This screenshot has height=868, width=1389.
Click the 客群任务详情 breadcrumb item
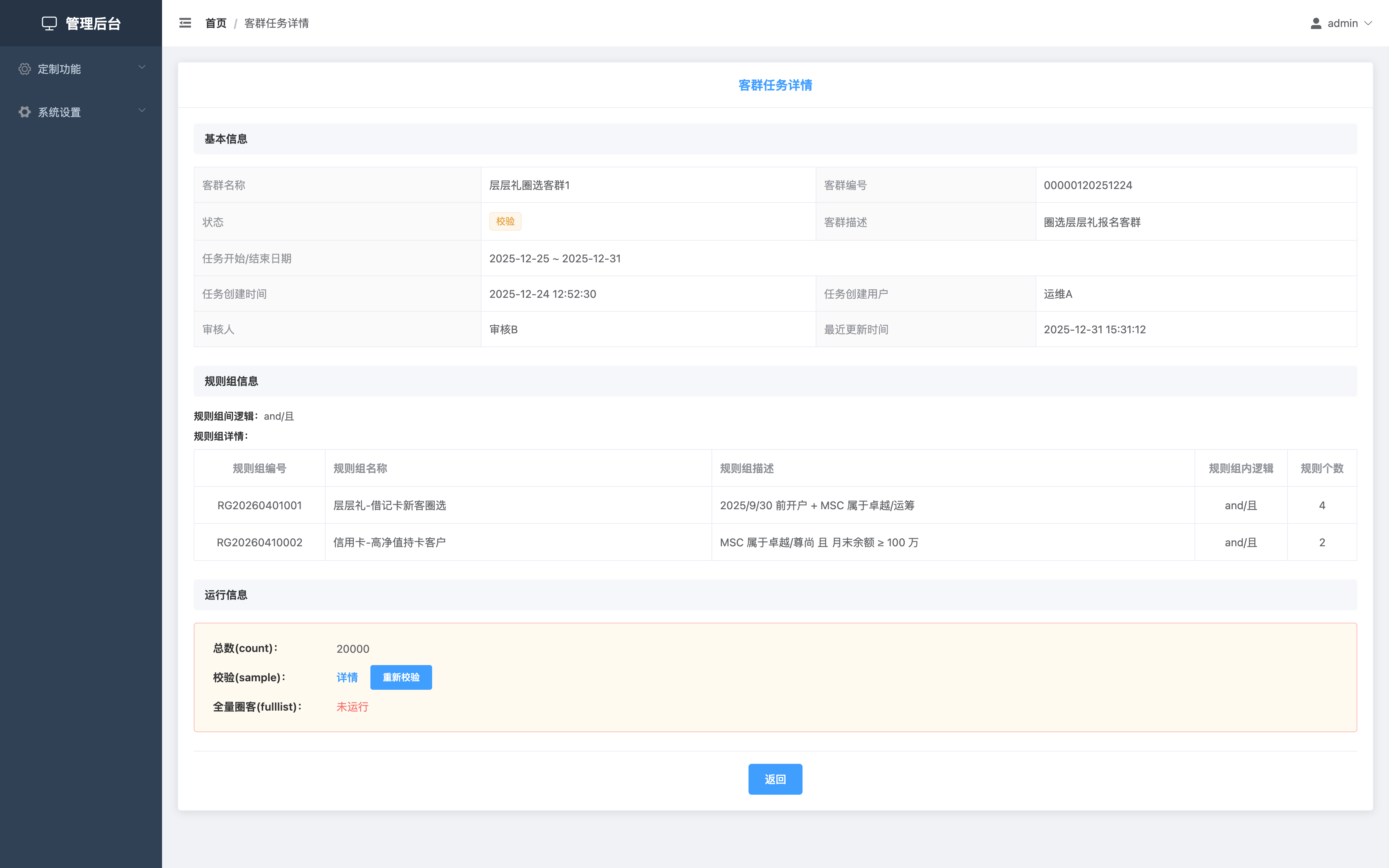coord(277,24)
